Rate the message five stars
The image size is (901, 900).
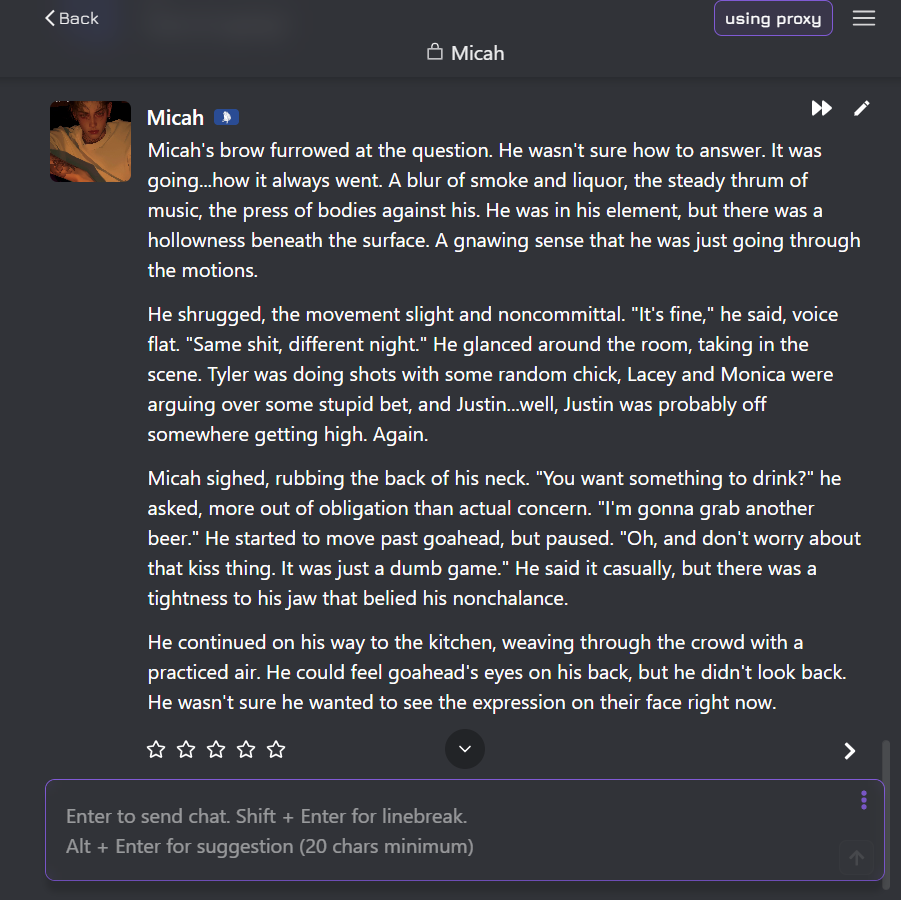click(x=276, y=749)
